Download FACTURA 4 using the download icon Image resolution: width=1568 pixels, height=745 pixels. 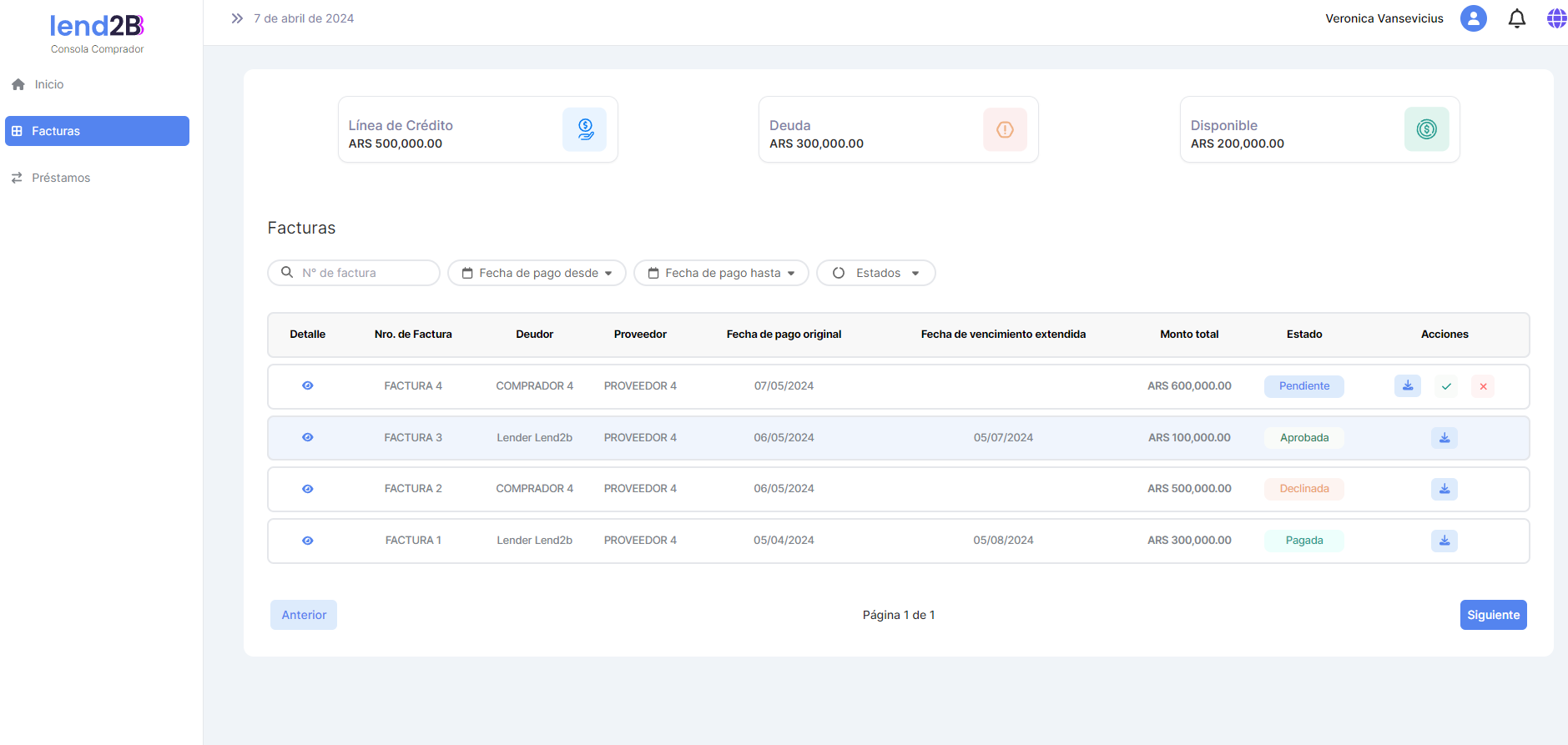pos(1407,385)
